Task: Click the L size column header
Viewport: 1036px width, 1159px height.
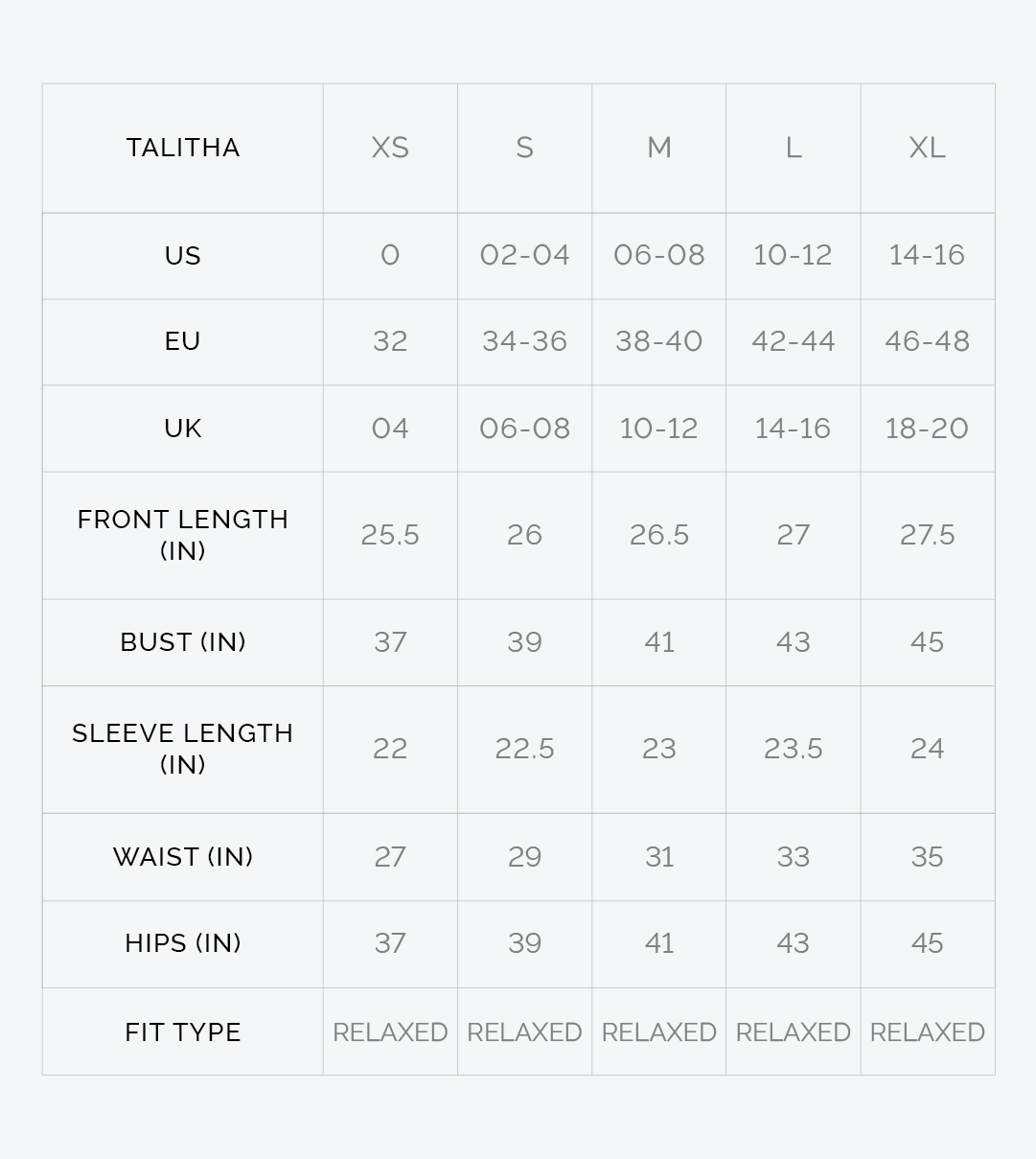Action: click(794, 148)
